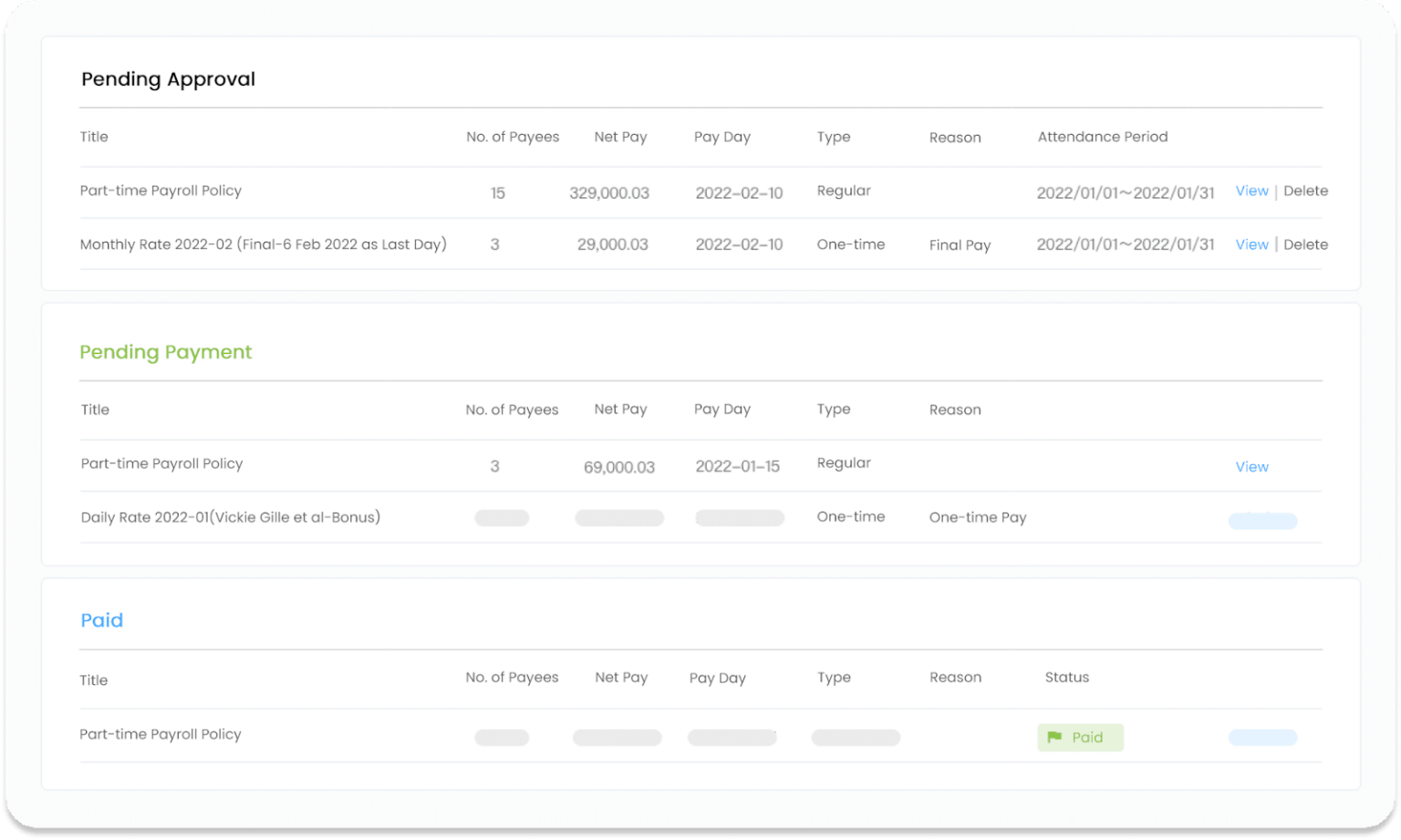This screenshot has width=1401, height=840.
Task: Click Net Pay header in Pending Approval table
Action: point(620,137)
